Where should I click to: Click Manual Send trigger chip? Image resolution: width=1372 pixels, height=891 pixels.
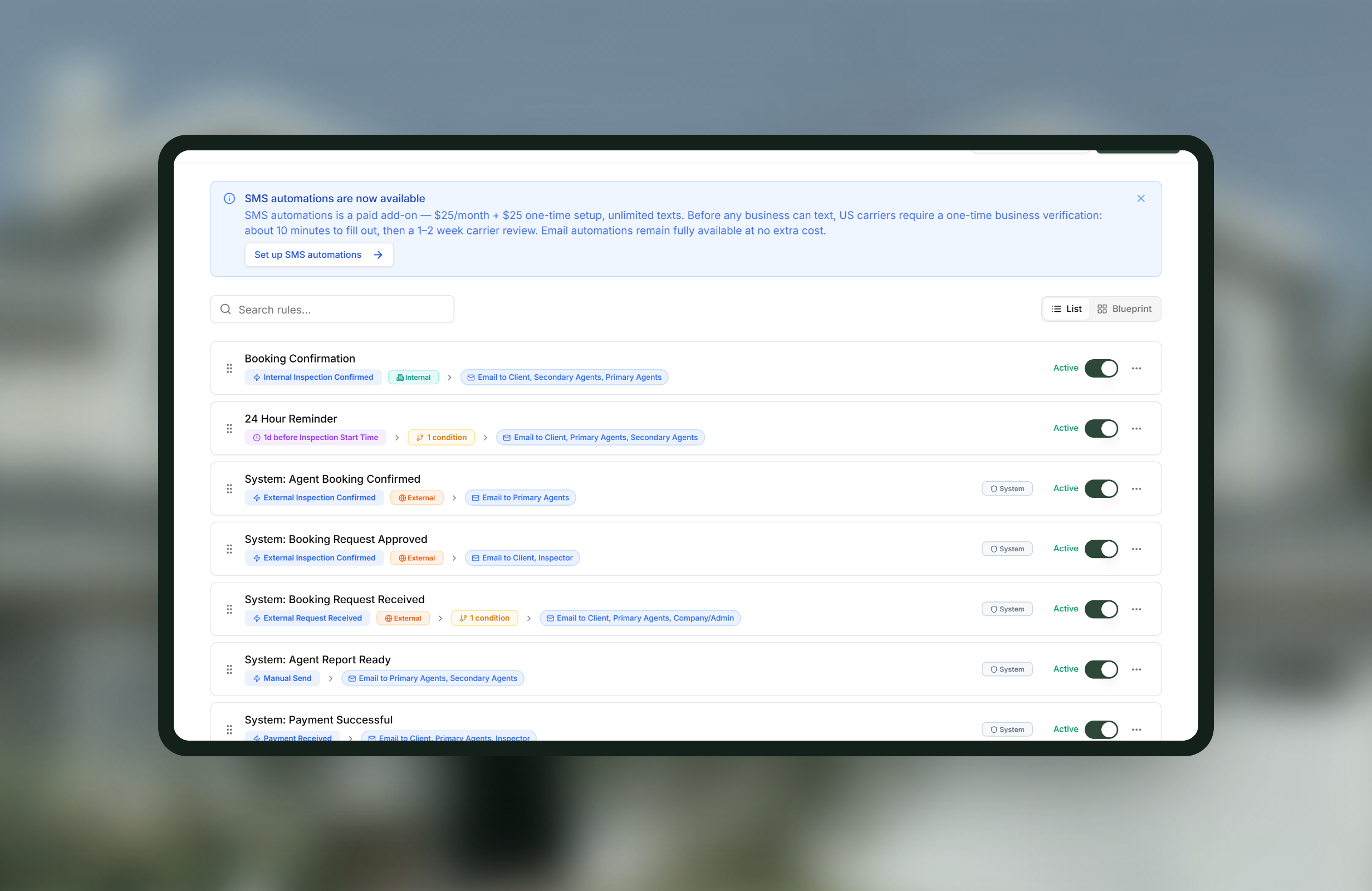[282, 678]
